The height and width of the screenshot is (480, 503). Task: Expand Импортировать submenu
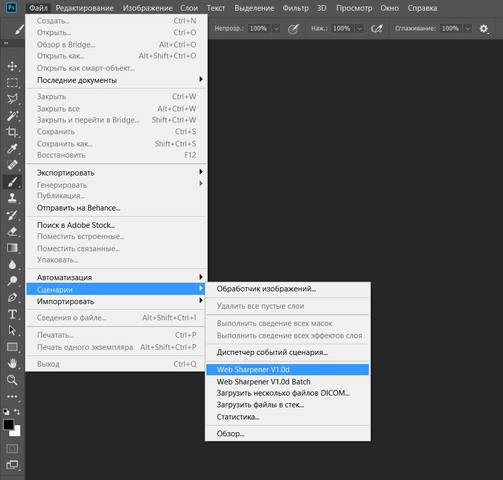click(x=116, y=301)
